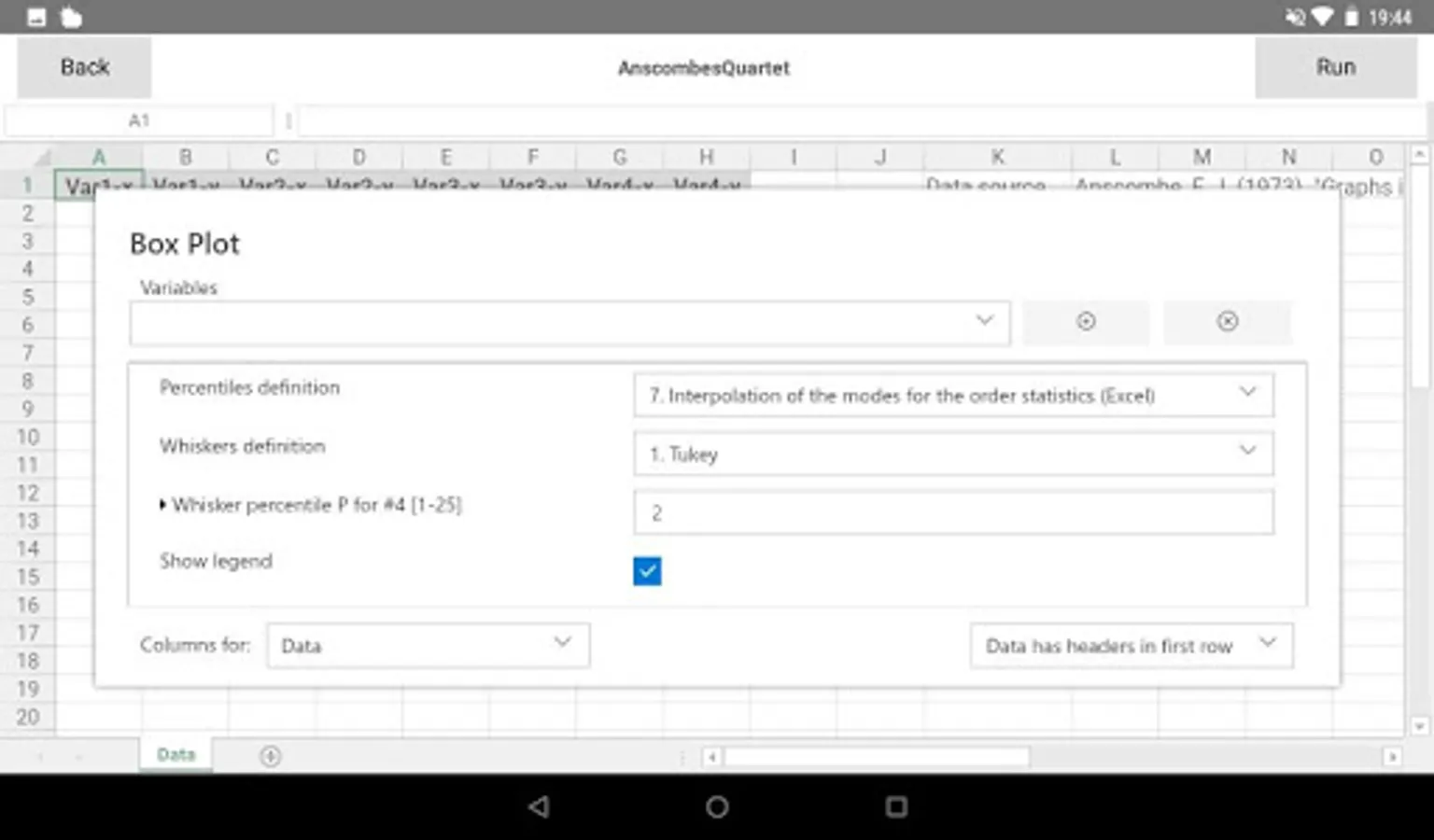This screenshot has height=840, width=1434.
Task: Remove variable with the x icon button
Action: (1228, 322)
